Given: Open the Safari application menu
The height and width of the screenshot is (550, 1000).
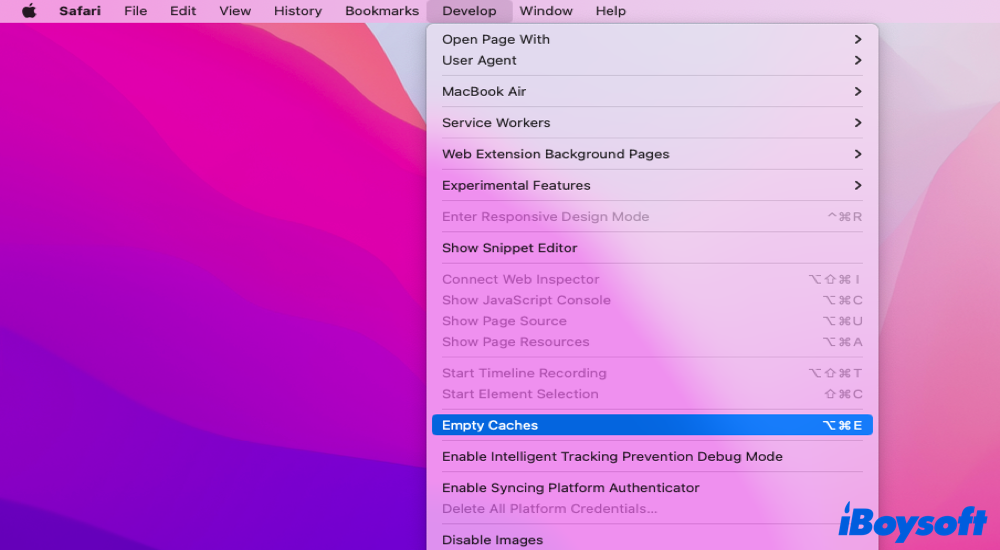Looking at the screenshot, I should pos(79,11).
